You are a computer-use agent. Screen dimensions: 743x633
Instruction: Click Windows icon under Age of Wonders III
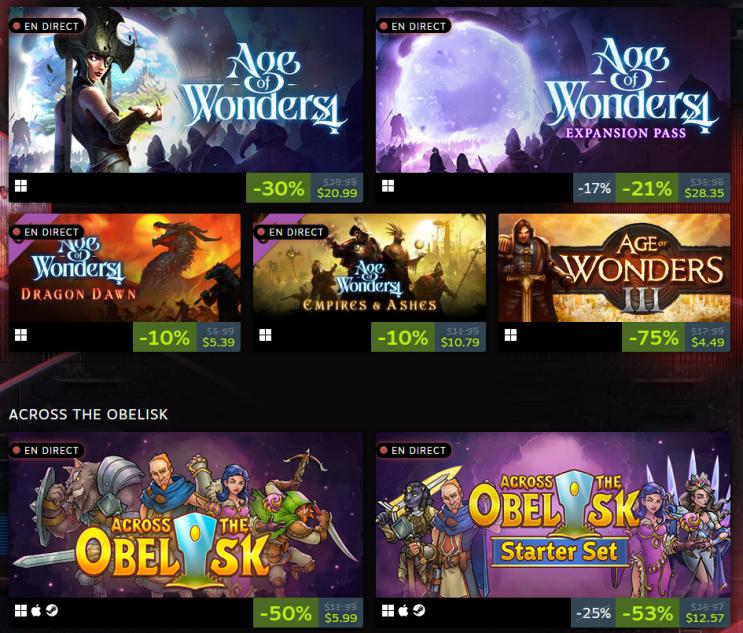[x=510, y=335]
